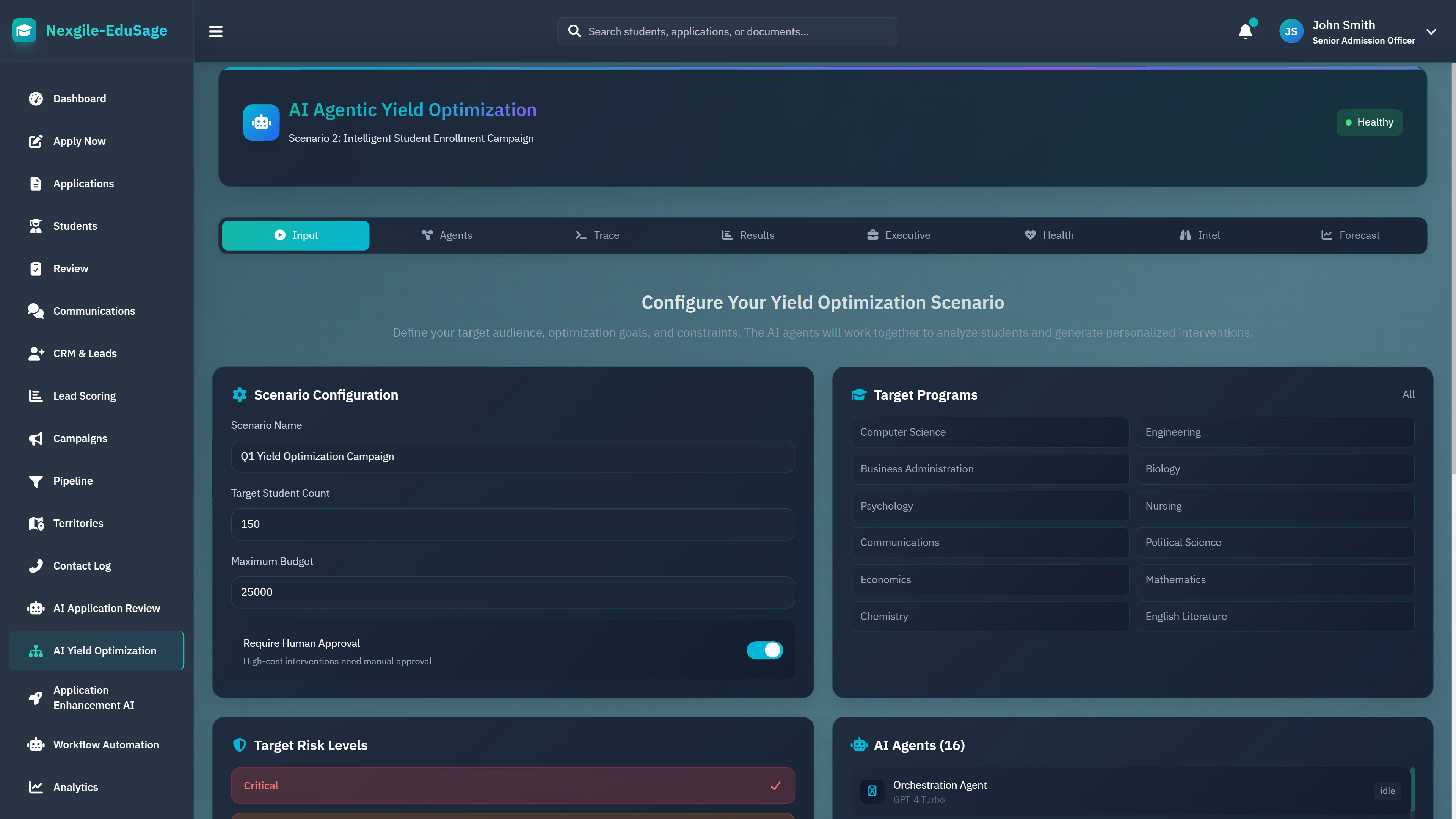
Task: Open Lead Scoring in the sidebar
Action: pos(84,396)
